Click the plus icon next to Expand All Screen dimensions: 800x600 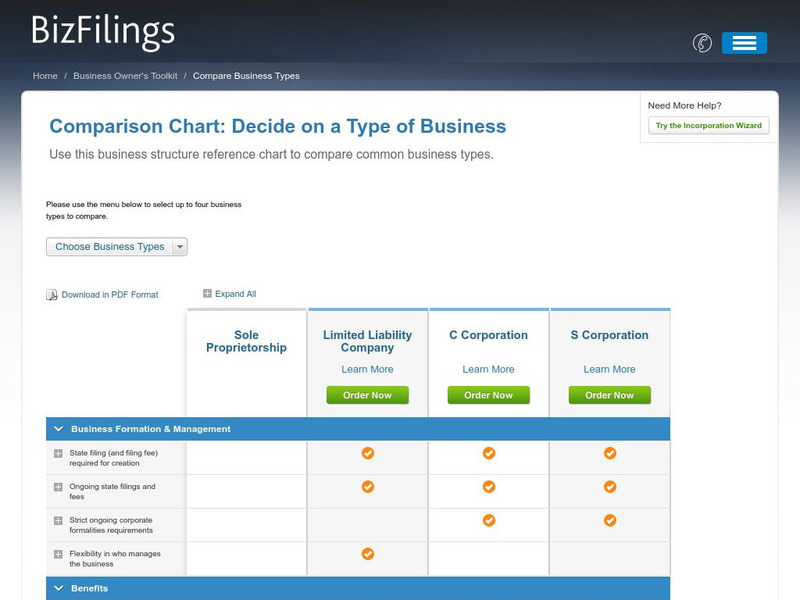click(209, 293)
